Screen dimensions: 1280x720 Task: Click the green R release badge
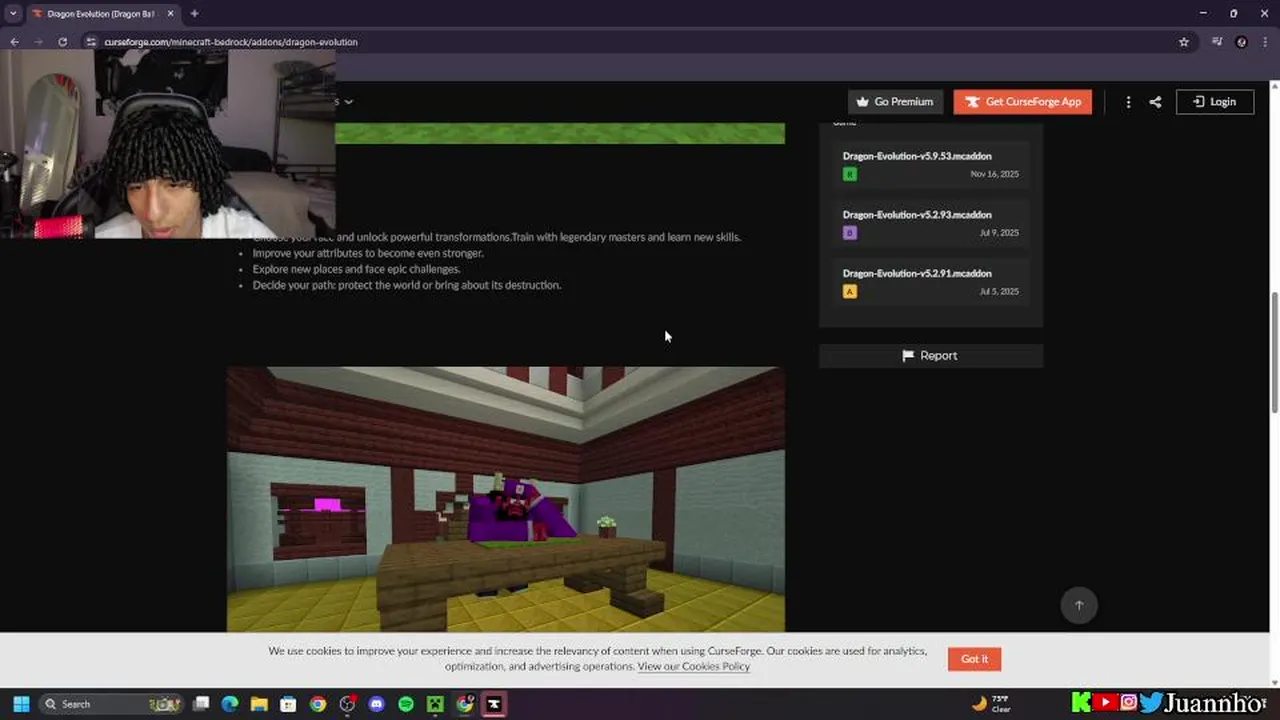pos(850,174)
